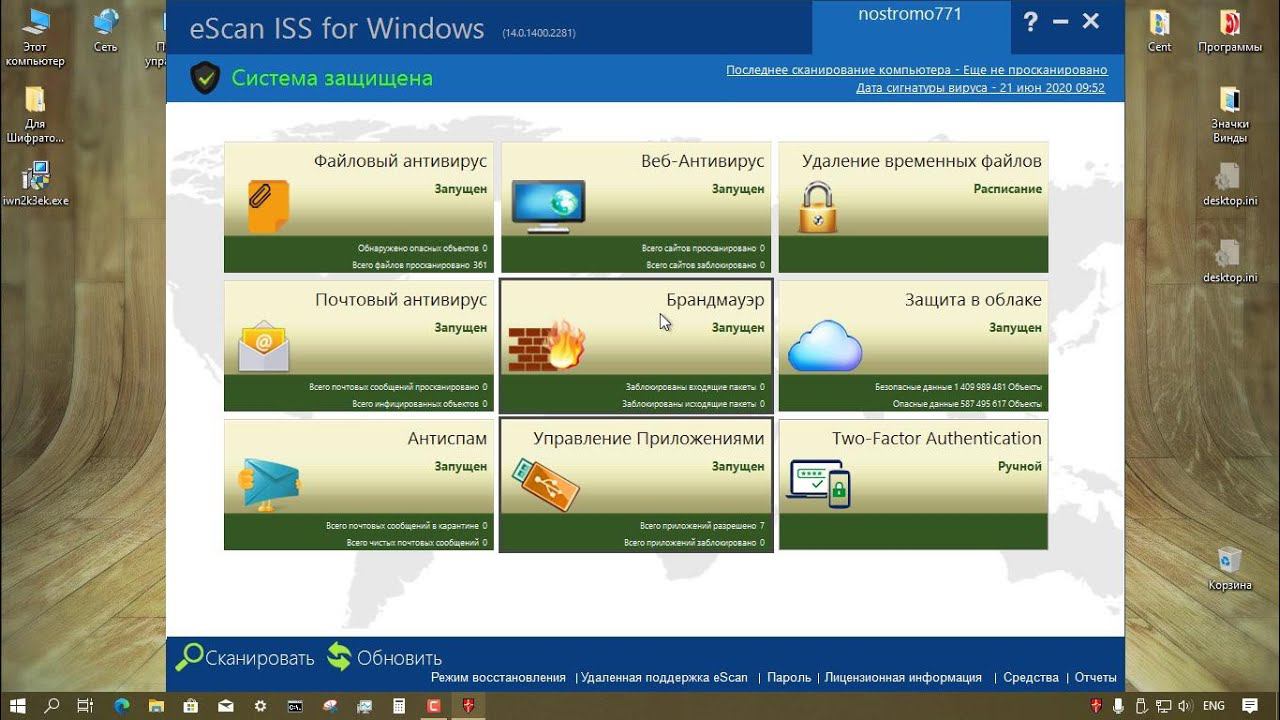Open eScan help question mark

point(1031,22)
